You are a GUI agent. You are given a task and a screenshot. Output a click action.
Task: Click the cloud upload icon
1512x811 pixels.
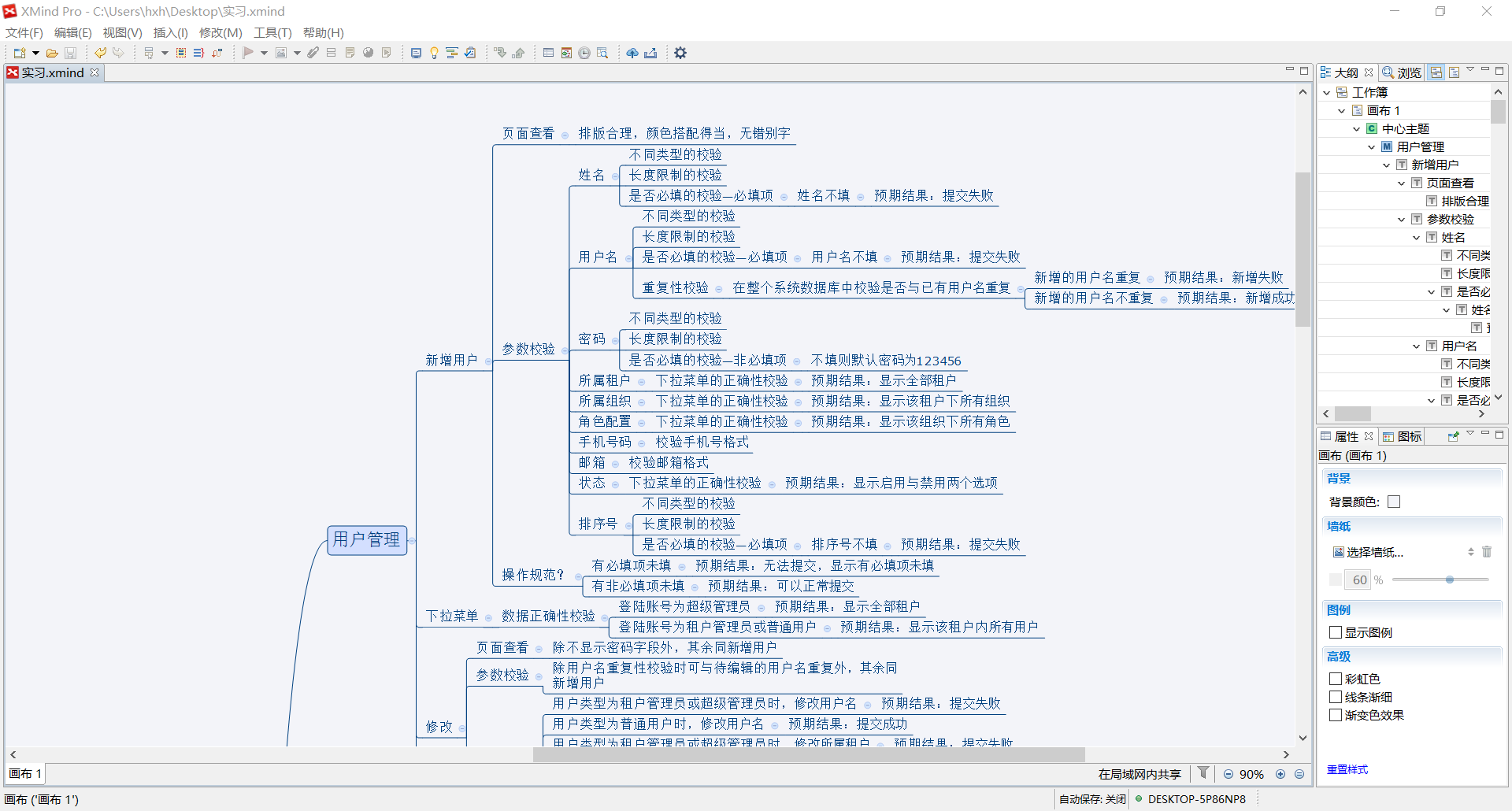(632, 53)
